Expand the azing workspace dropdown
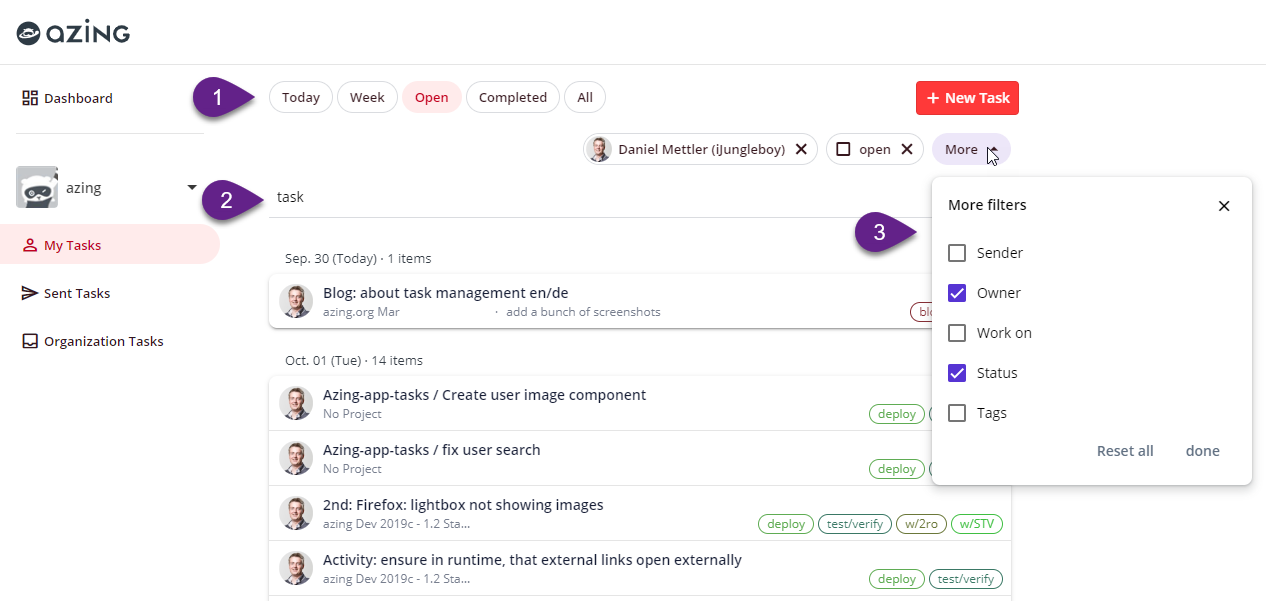1266x601 pixels. click(x=191, y=187)
